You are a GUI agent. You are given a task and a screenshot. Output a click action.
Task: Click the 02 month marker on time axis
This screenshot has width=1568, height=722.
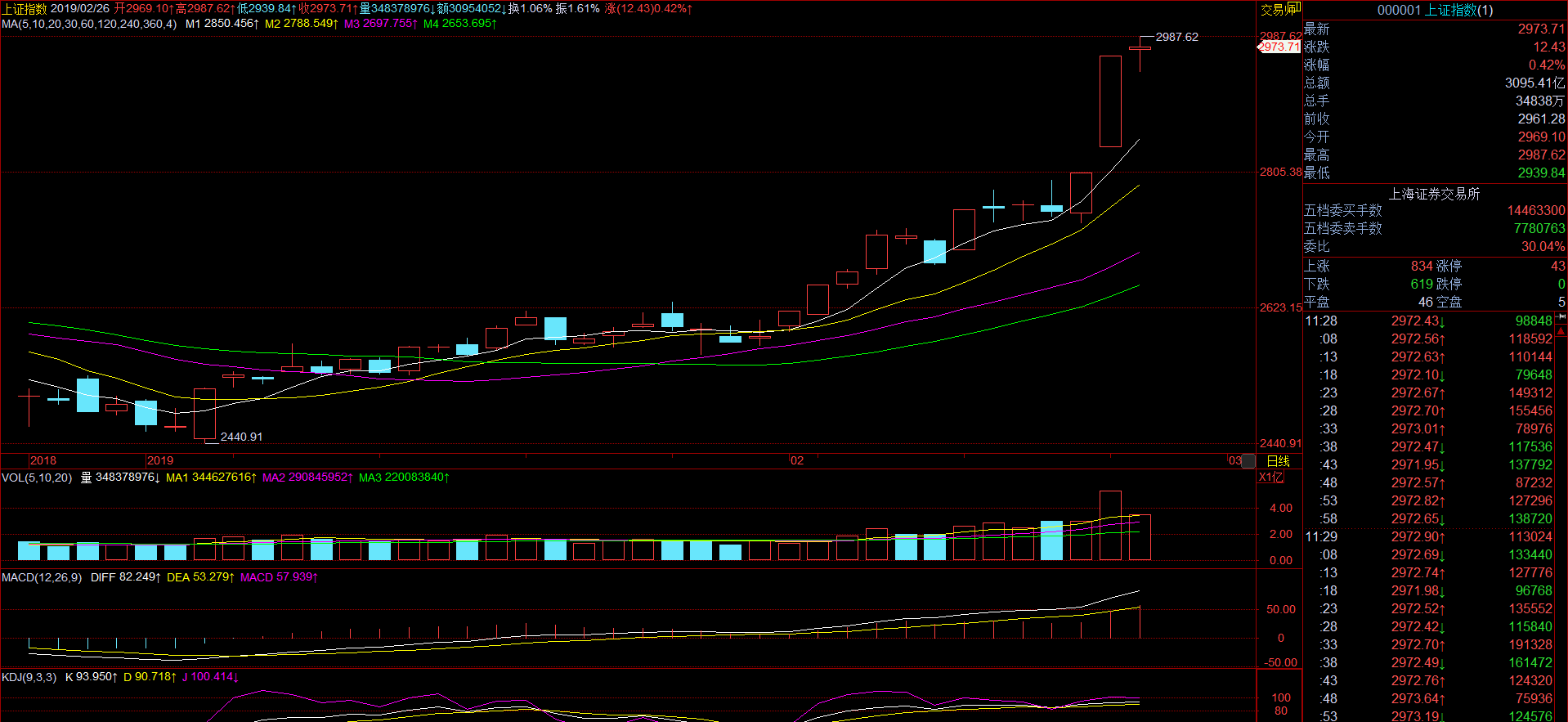coord(796,460)
